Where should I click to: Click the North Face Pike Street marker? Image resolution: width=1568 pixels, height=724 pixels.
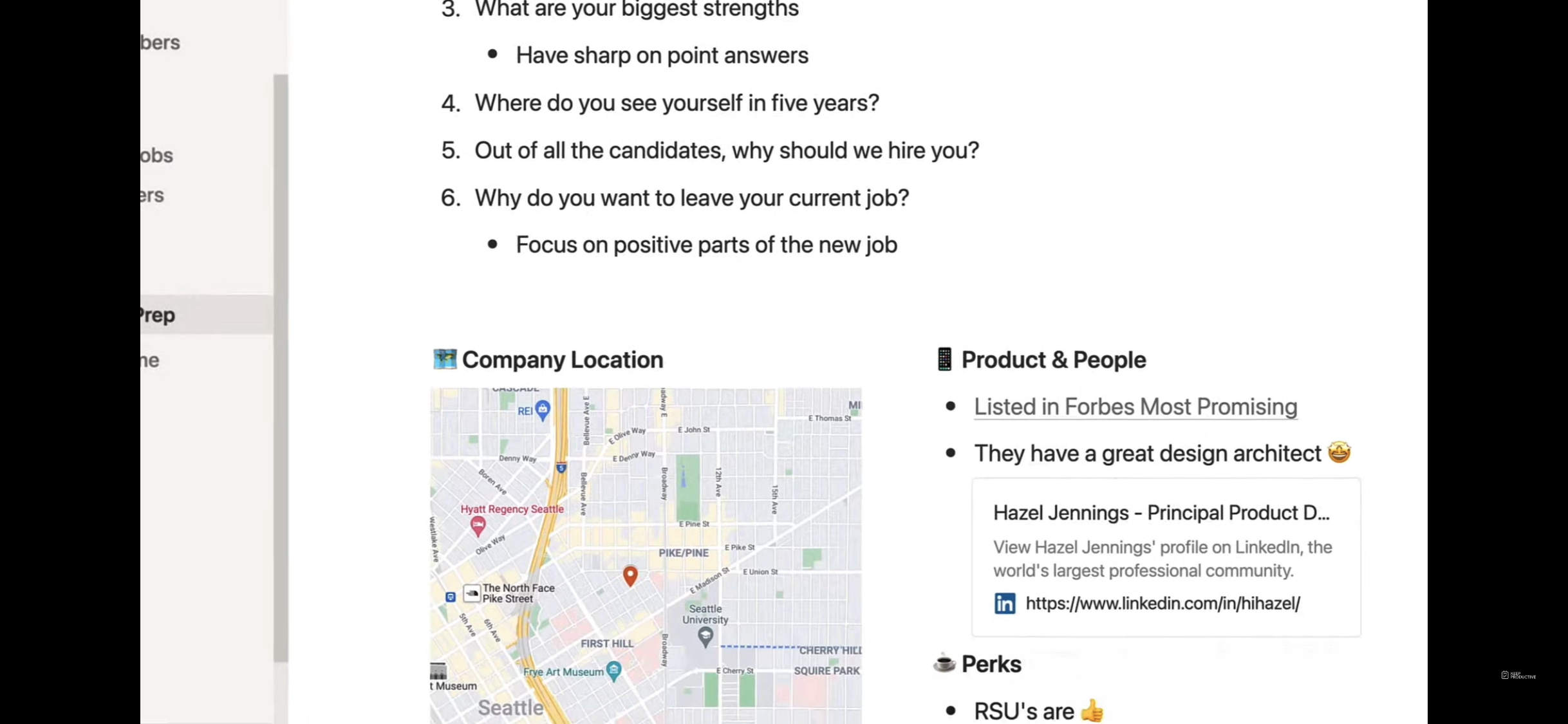(472, 593)
